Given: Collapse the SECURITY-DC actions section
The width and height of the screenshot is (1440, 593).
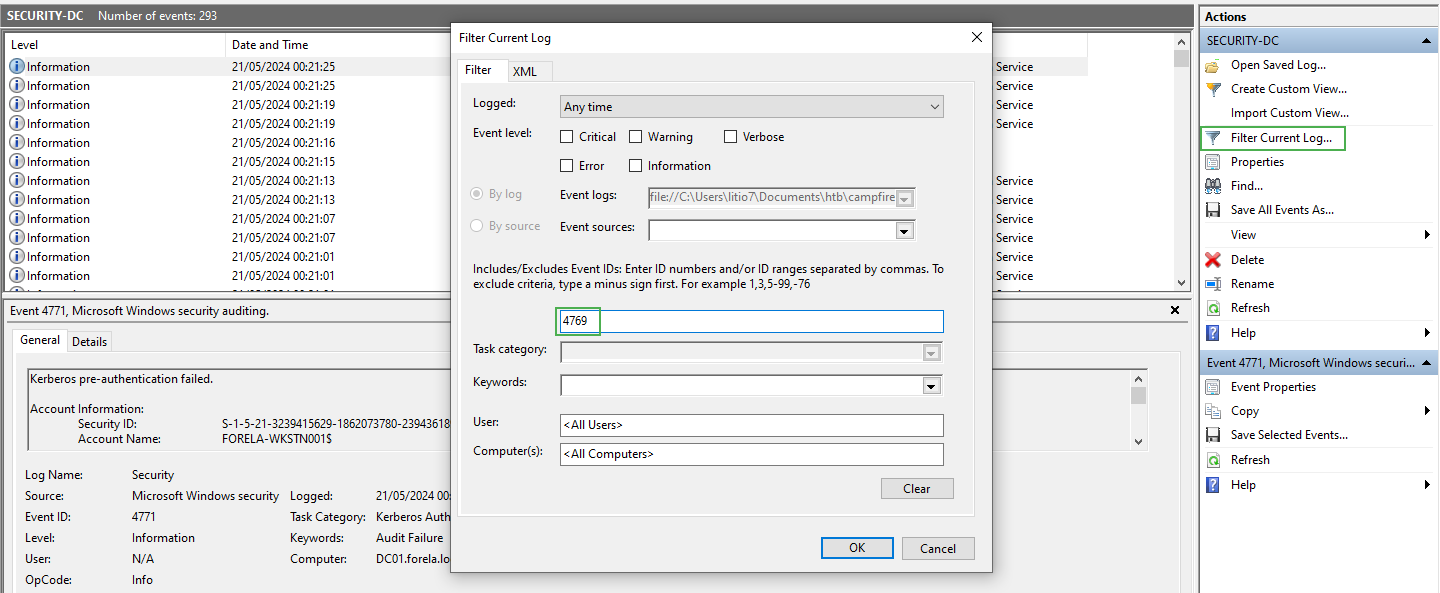Looking at the screenshot, I should pyautogui.click(x=1426, y=41).
